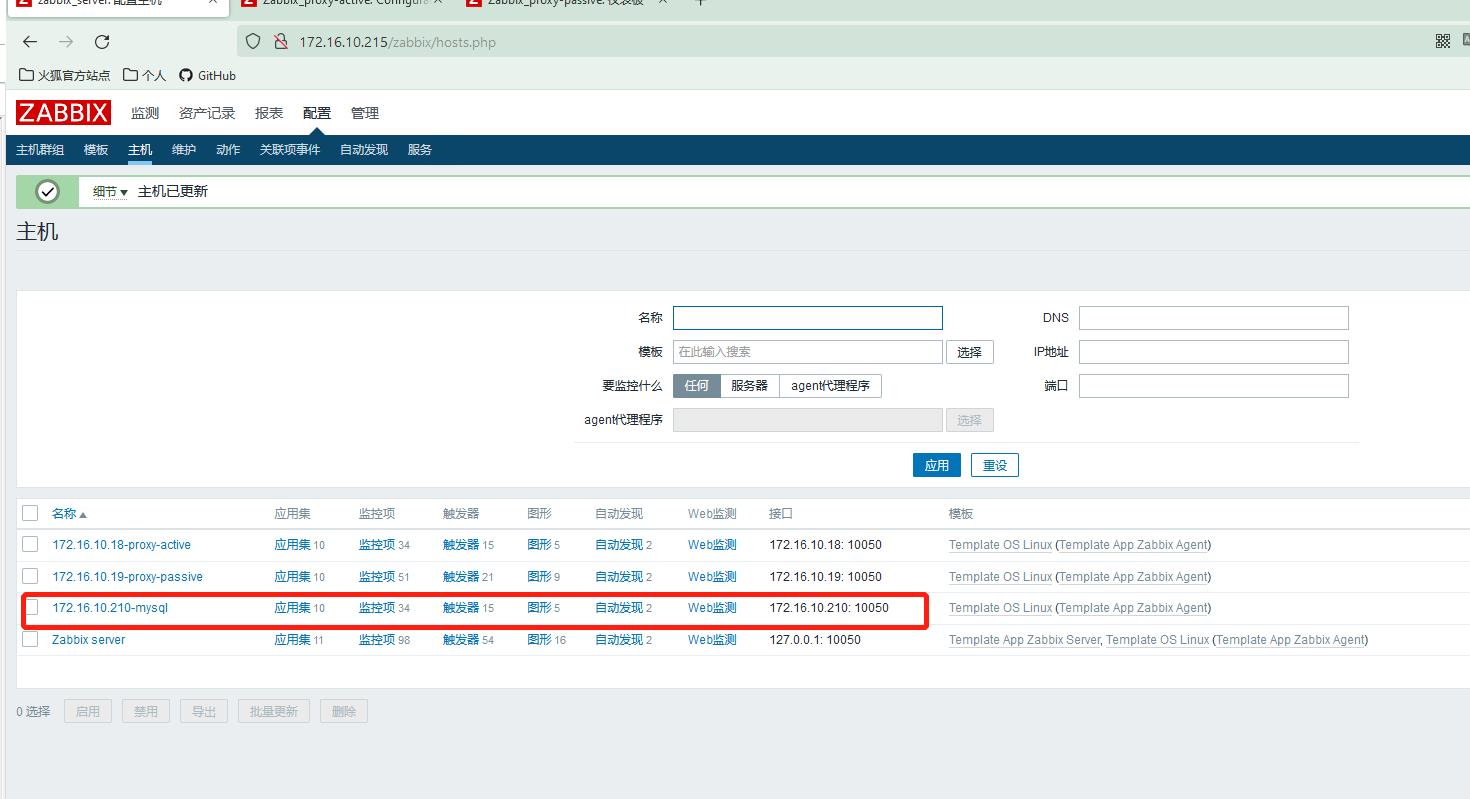Viewport: 1470px width, 799px height.
Task: Focus the 模板 search input
Action: click(x=808, y=352)
